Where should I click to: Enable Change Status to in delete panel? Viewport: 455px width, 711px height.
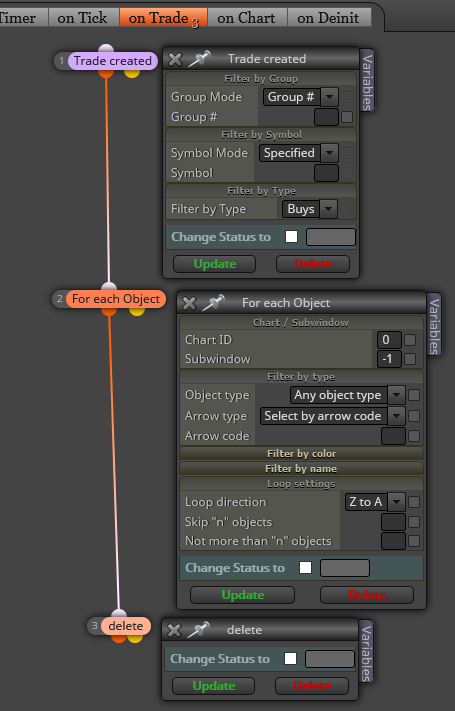[x=290, y=659]
